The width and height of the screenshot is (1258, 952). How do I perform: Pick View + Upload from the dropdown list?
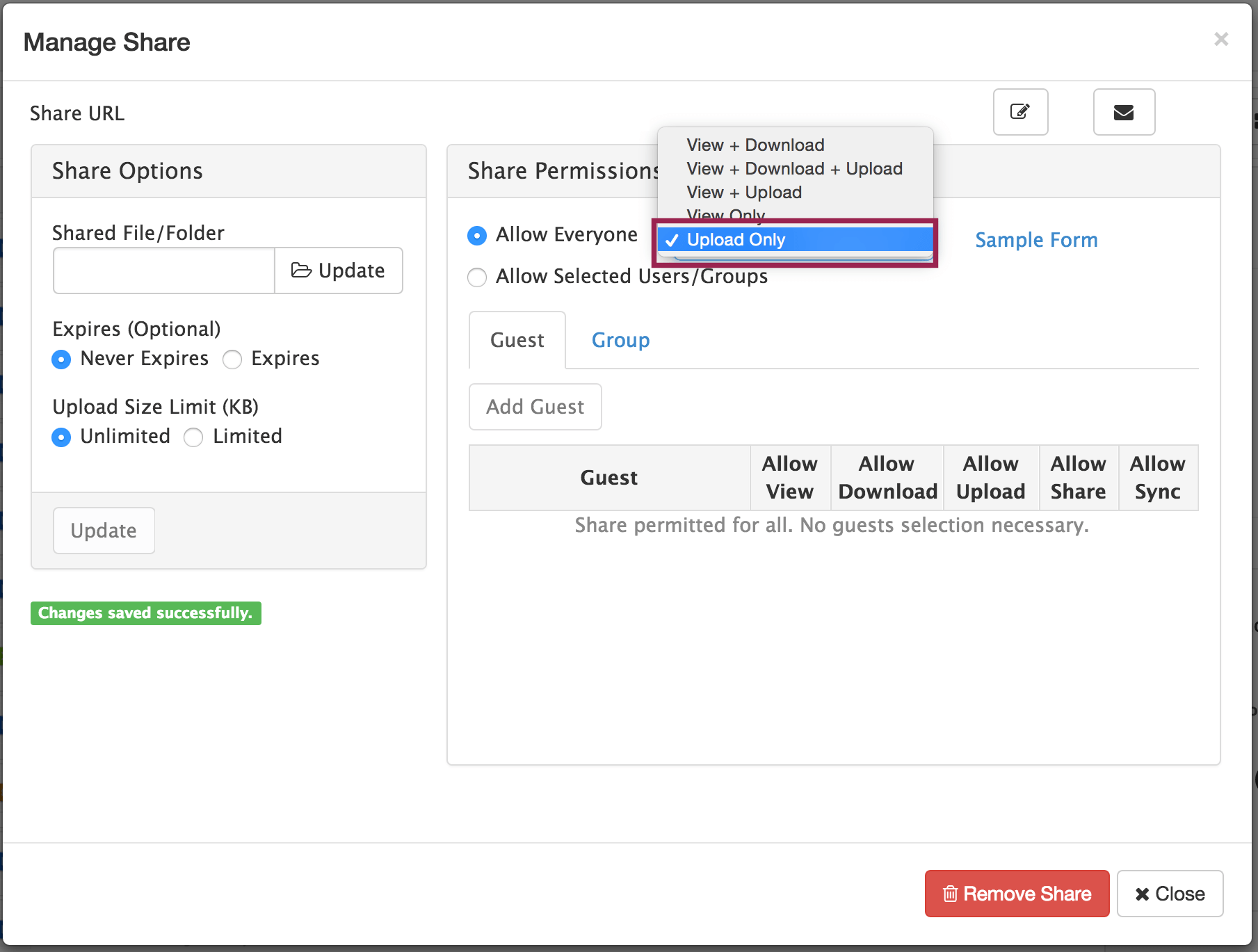[743, 192]
